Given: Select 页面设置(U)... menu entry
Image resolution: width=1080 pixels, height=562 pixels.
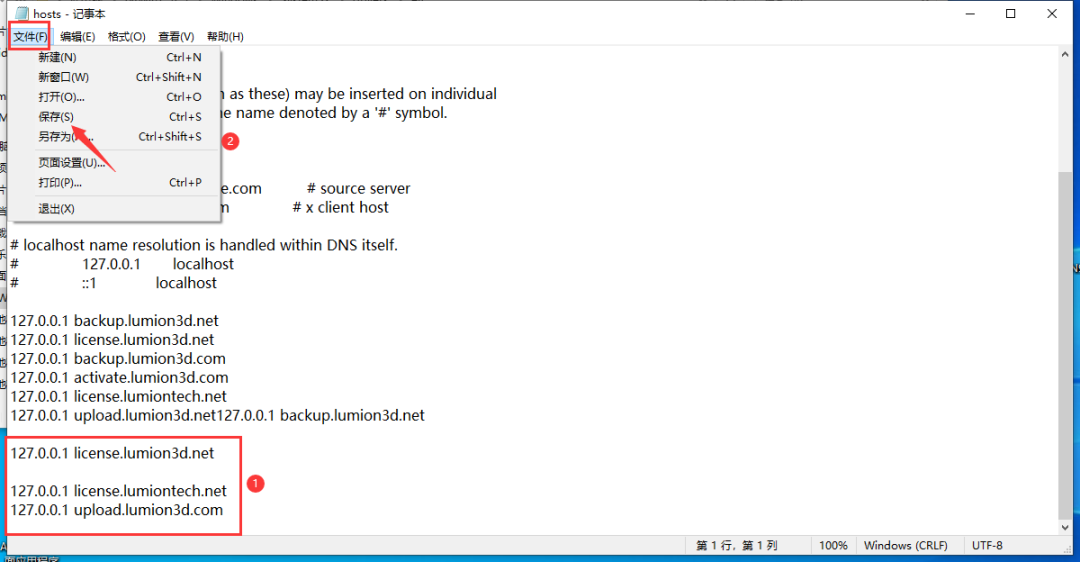Looking at the screenshot, I should (72, 163).
